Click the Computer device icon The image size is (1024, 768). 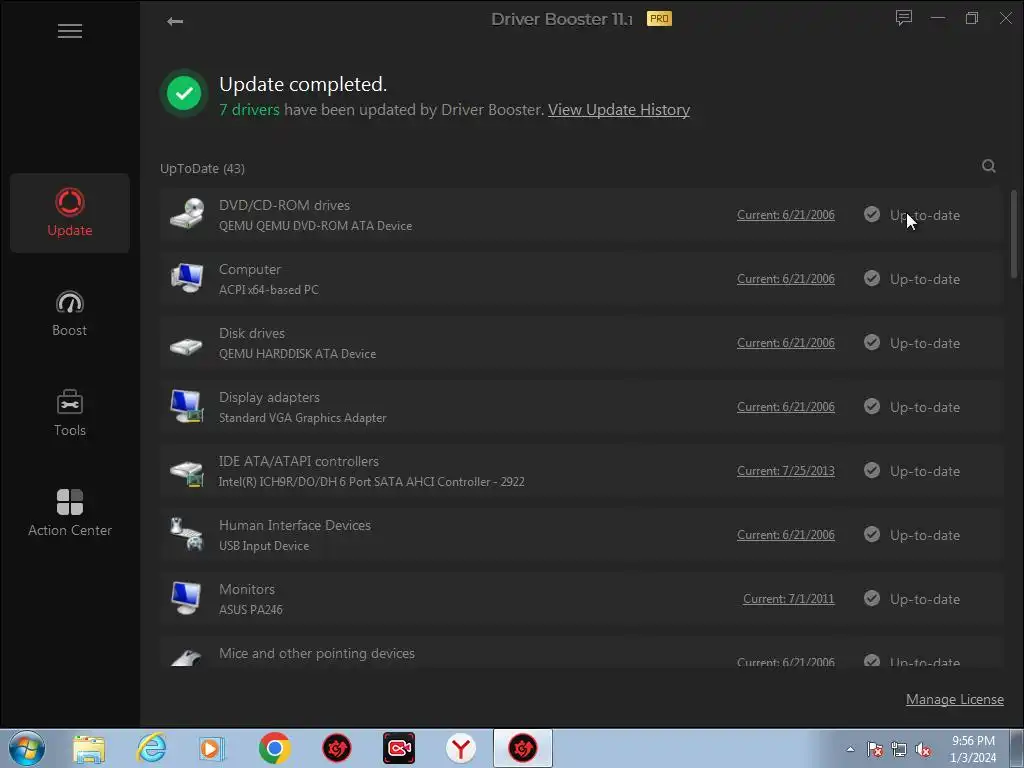click(x=187, y=278)
